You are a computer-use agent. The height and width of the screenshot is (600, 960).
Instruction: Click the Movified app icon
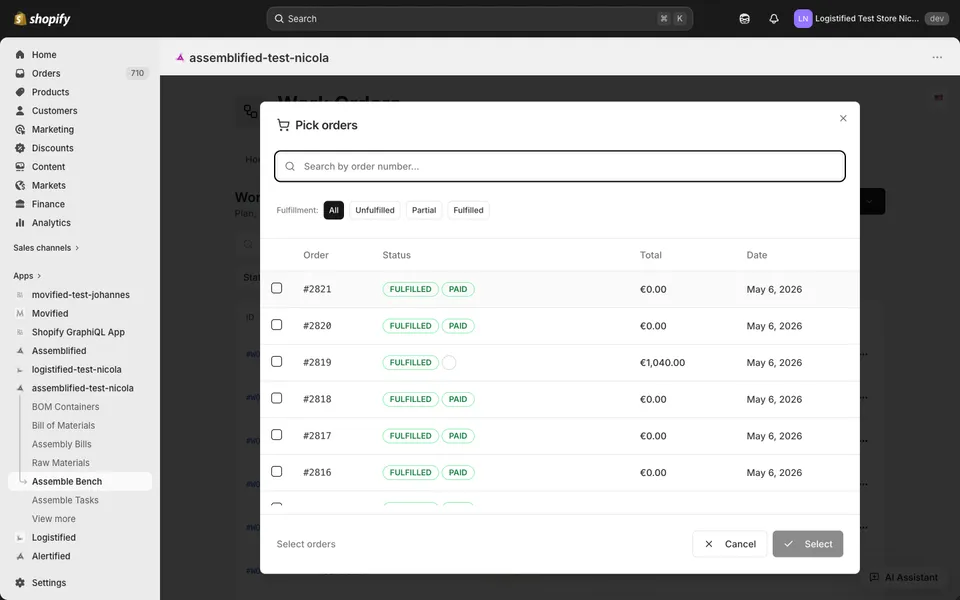[20, 313]
